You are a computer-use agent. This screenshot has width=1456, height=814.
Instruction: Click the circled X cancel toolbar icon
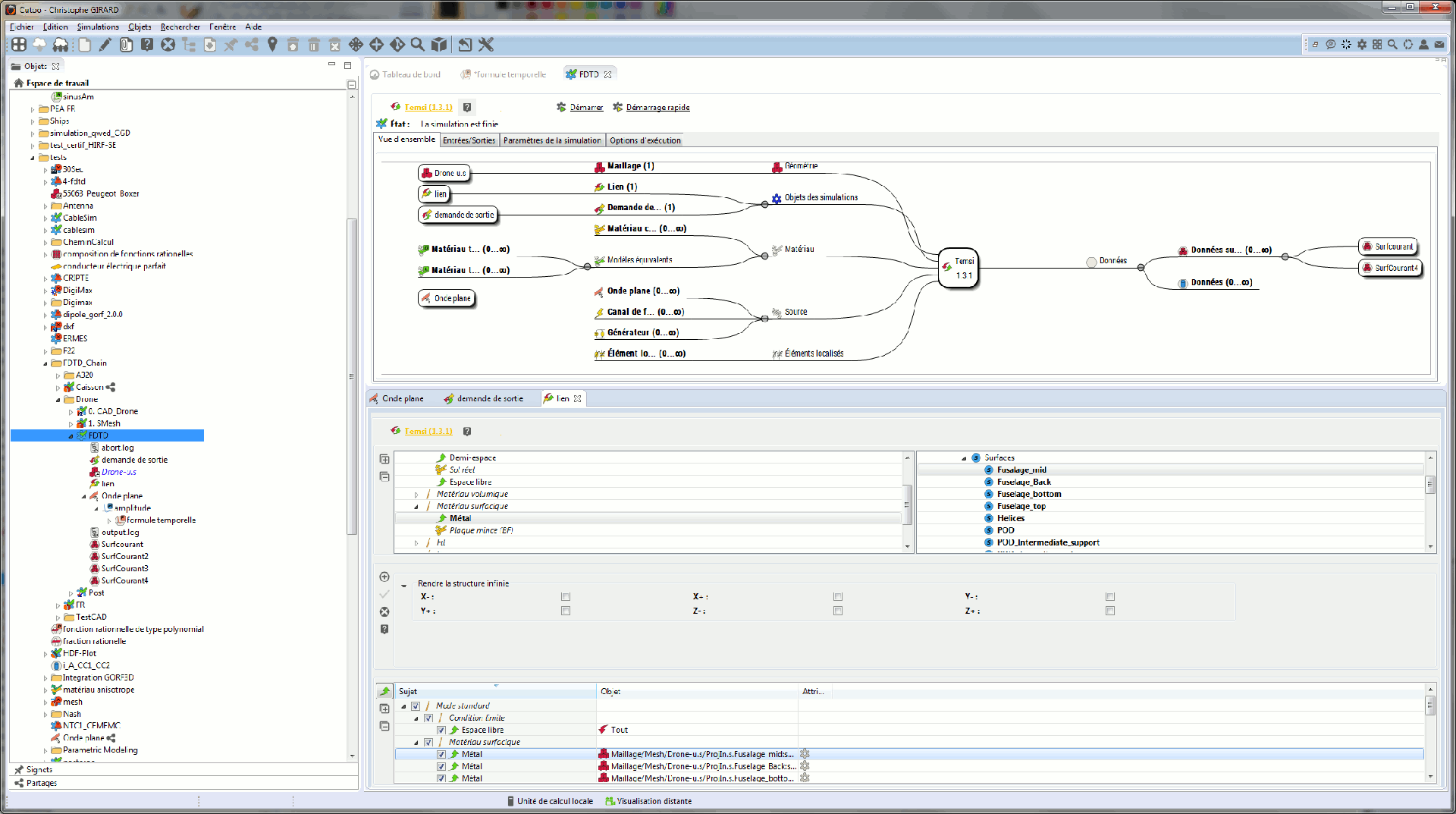[168, 45]
